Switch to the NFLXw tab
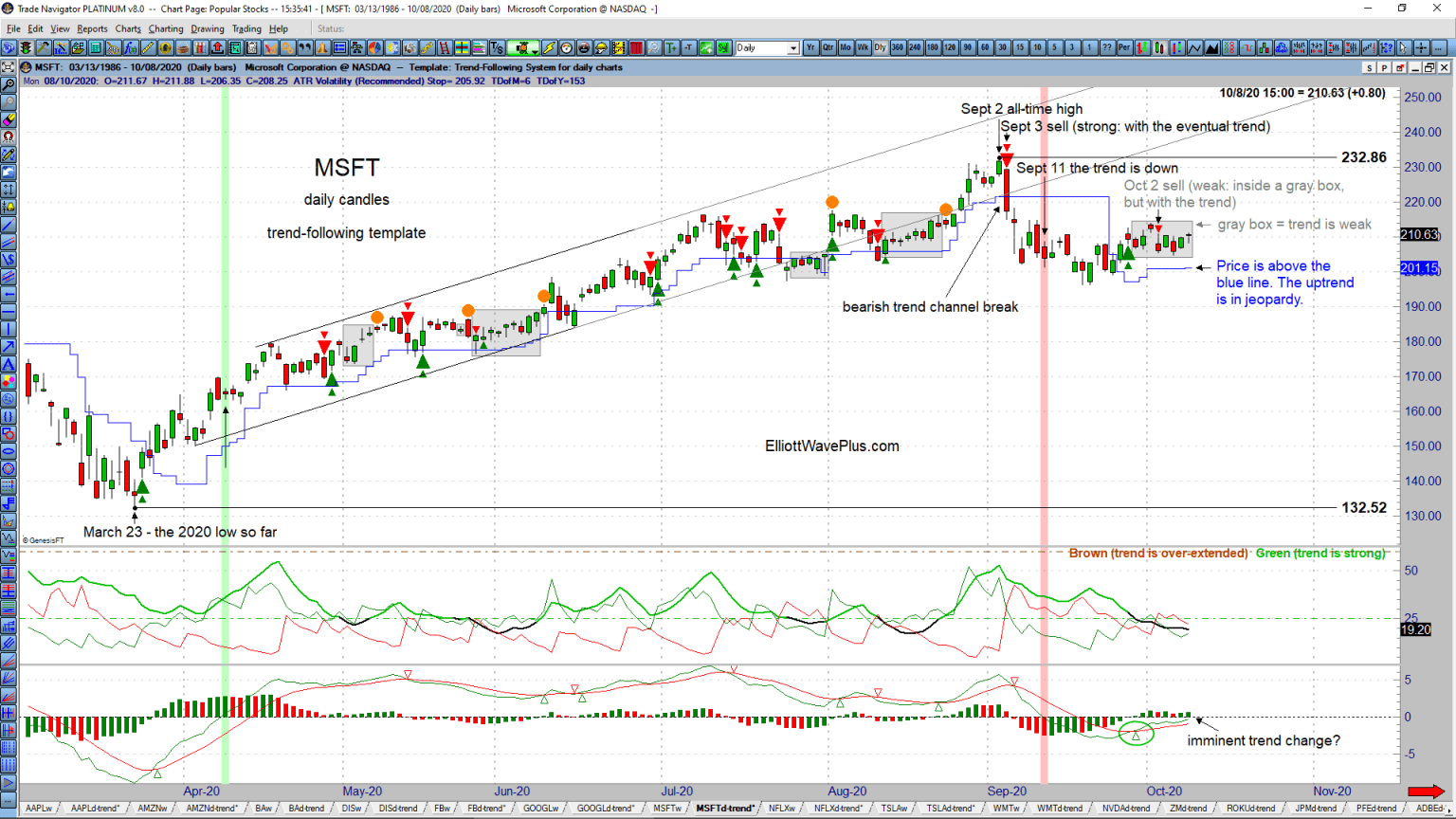 pos(782,809)
